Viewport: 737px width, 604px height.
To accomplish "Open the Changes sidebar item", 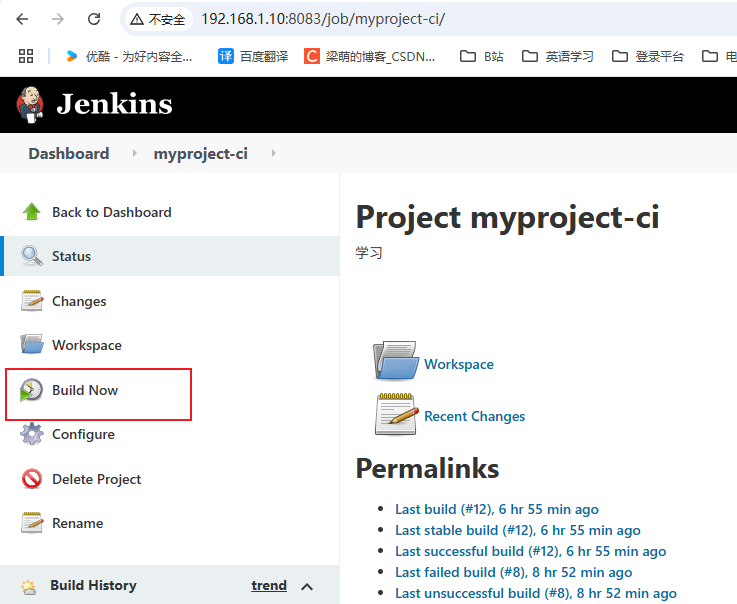I will (x=79, y=301).
